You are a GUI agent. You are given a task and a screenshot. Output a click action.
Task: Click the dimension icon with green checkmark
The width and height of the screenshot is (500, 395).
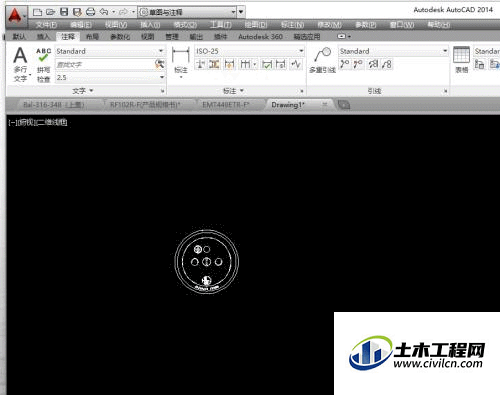click(x=267, y=64)
